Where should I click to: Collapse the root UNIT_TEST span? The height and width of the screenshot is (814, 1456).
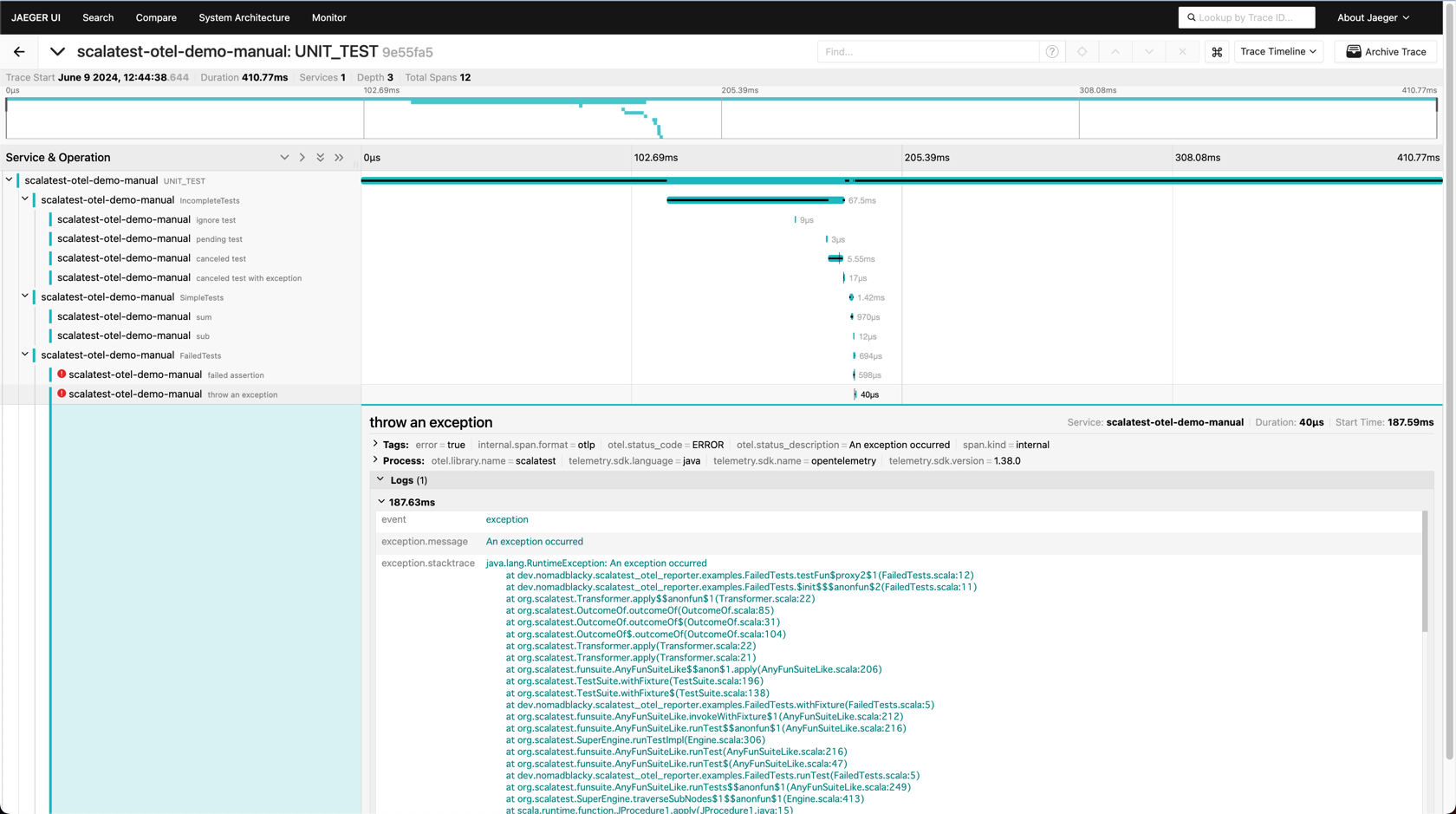point(10,180)
